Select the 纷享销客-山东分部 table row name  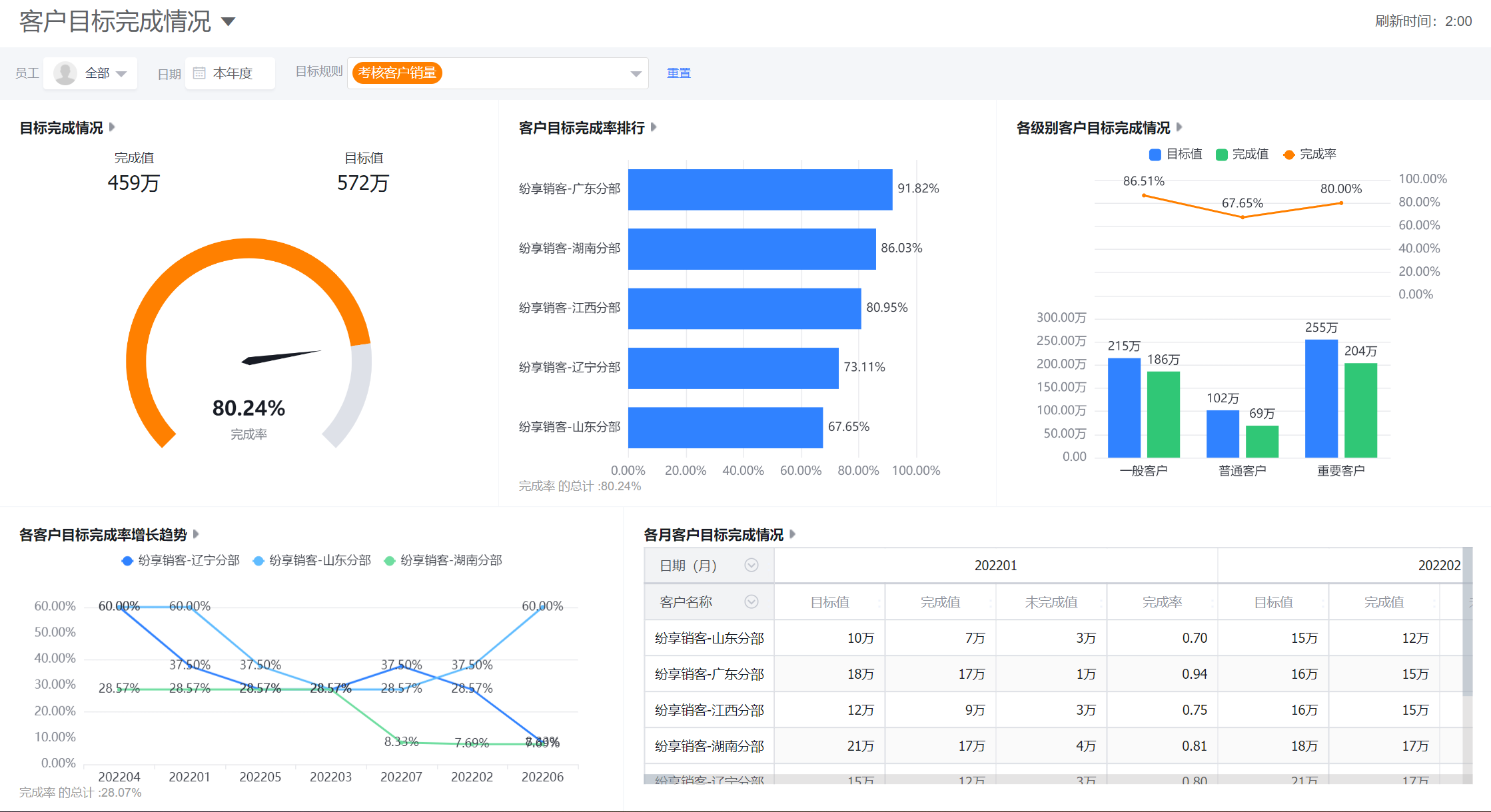[709, 638]
